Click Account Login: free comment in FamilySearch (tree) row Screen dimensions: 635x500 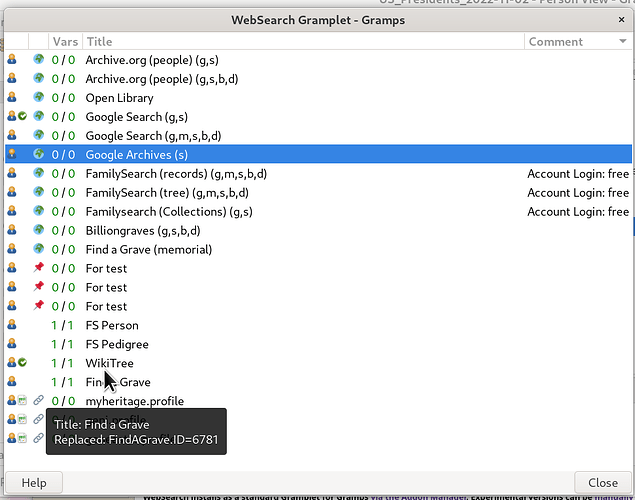(x=578, y=193)
